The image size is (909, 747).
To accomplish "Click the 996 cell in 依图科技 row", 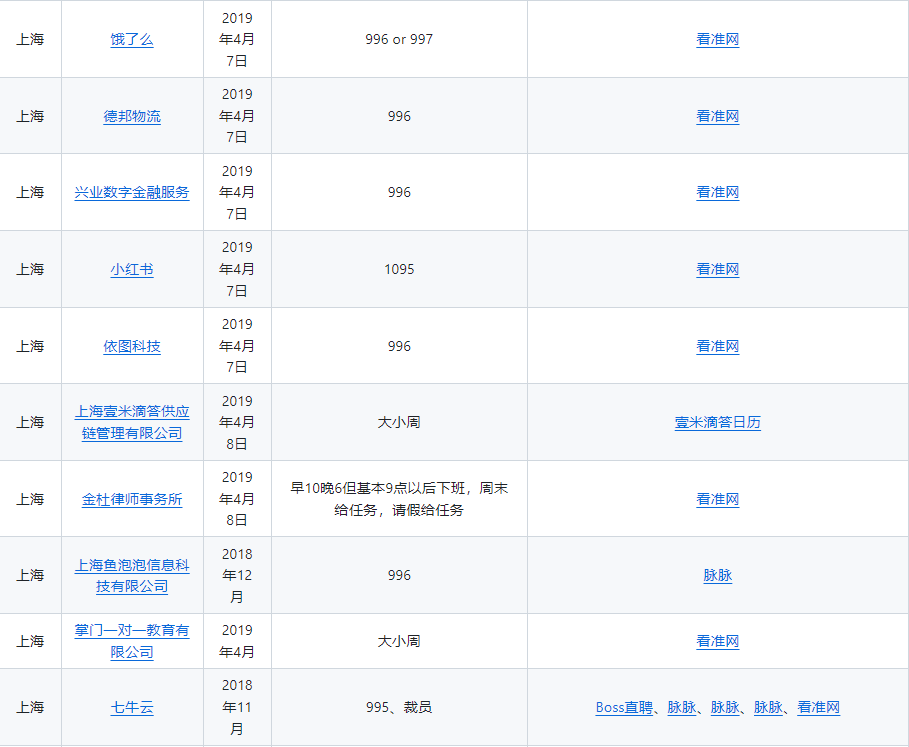I will tap(399, 347).
